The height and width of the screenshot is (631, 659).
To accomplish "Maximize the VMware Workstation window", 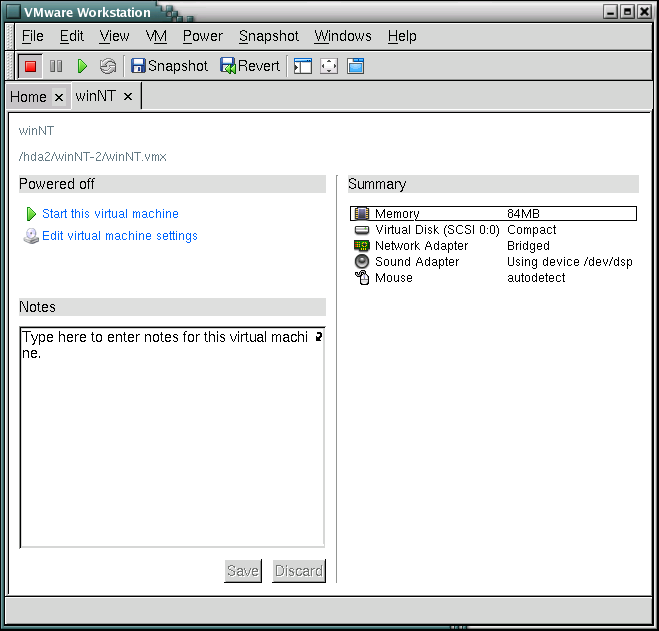I will click(627, 11).
